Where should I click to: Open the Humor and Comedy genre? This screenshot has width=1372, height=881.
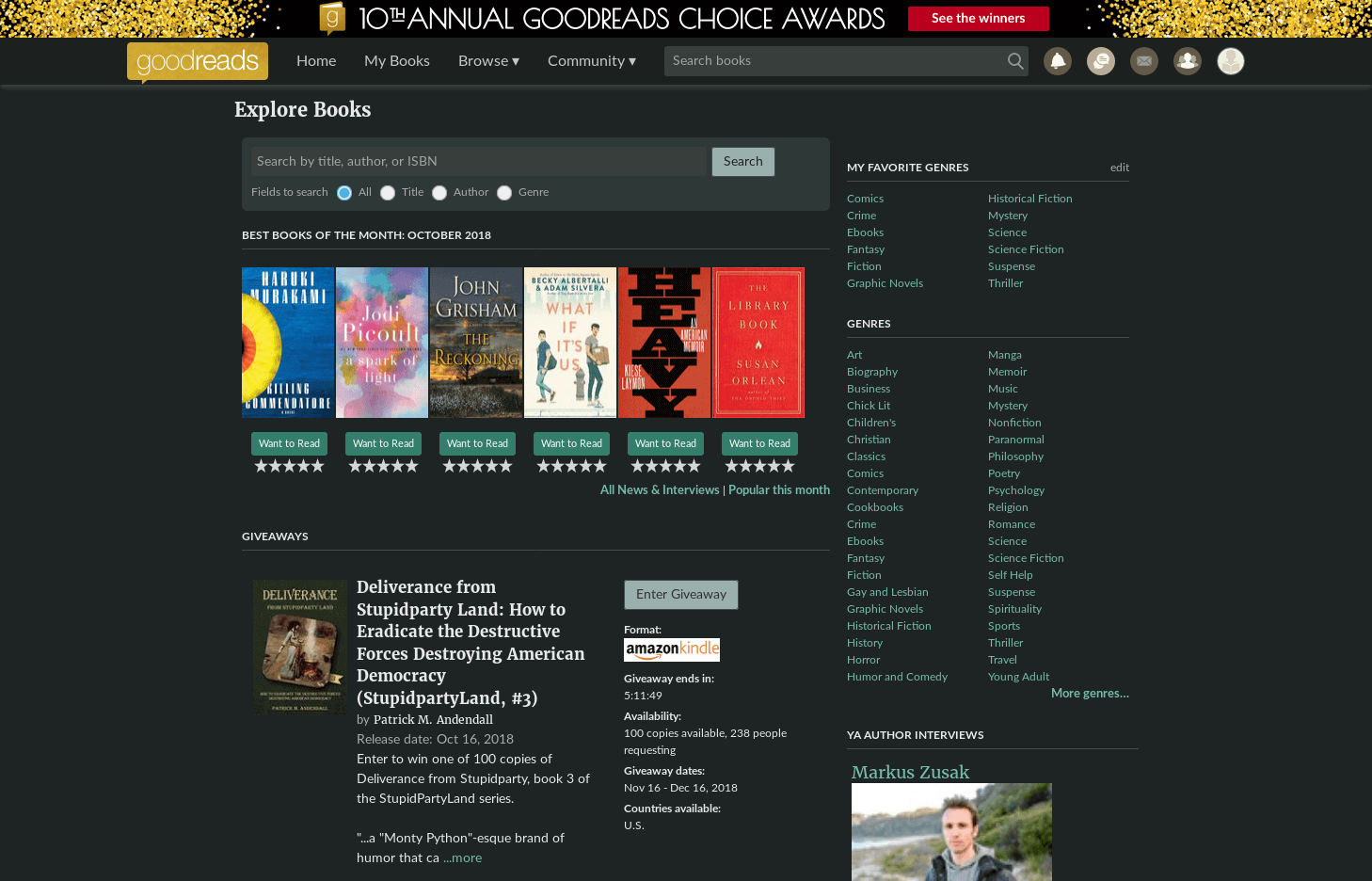tap(897, 677)
